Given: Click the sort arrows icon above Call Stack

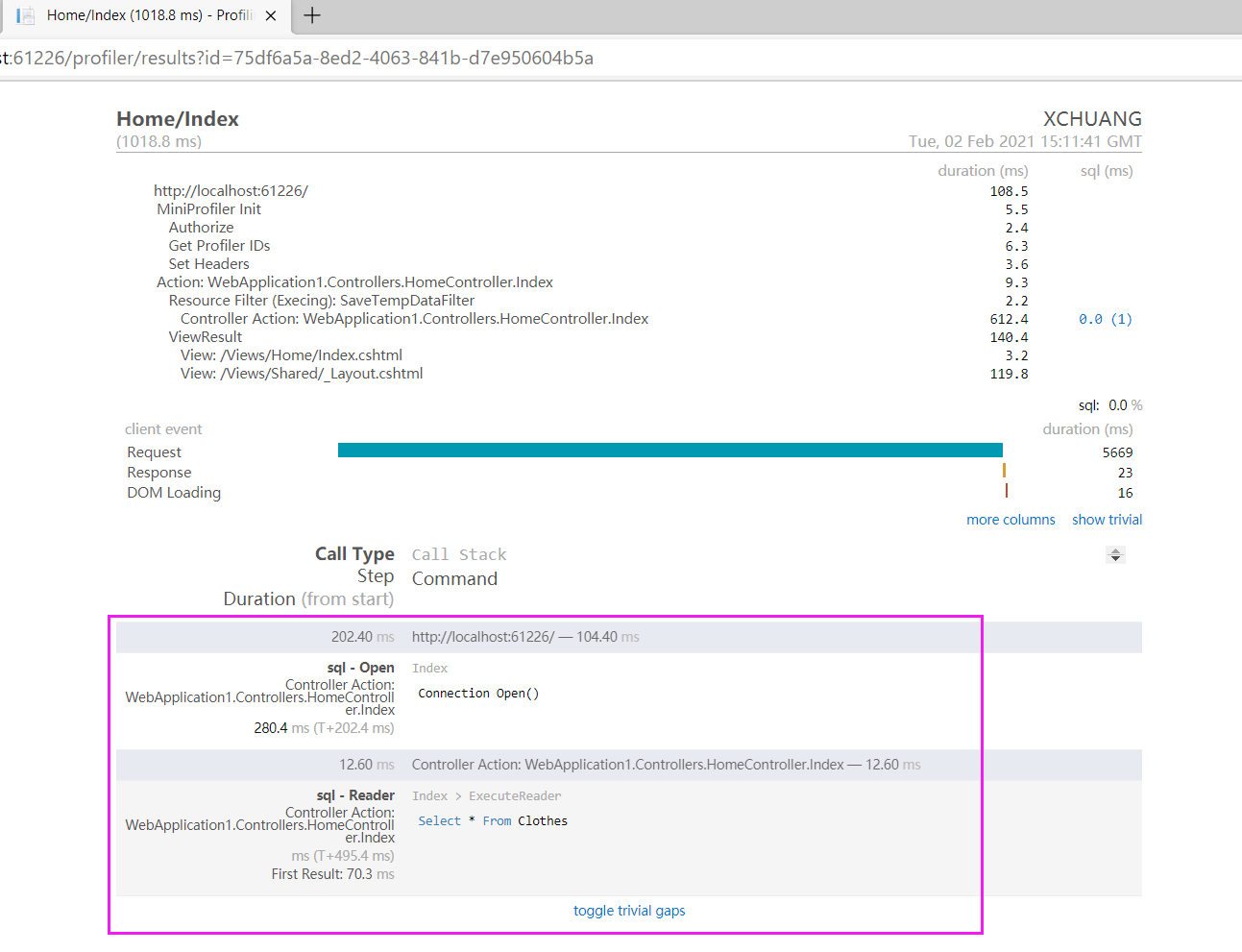Looking at the screenshot, I should pyautogui.click(x=1115, y=554).
